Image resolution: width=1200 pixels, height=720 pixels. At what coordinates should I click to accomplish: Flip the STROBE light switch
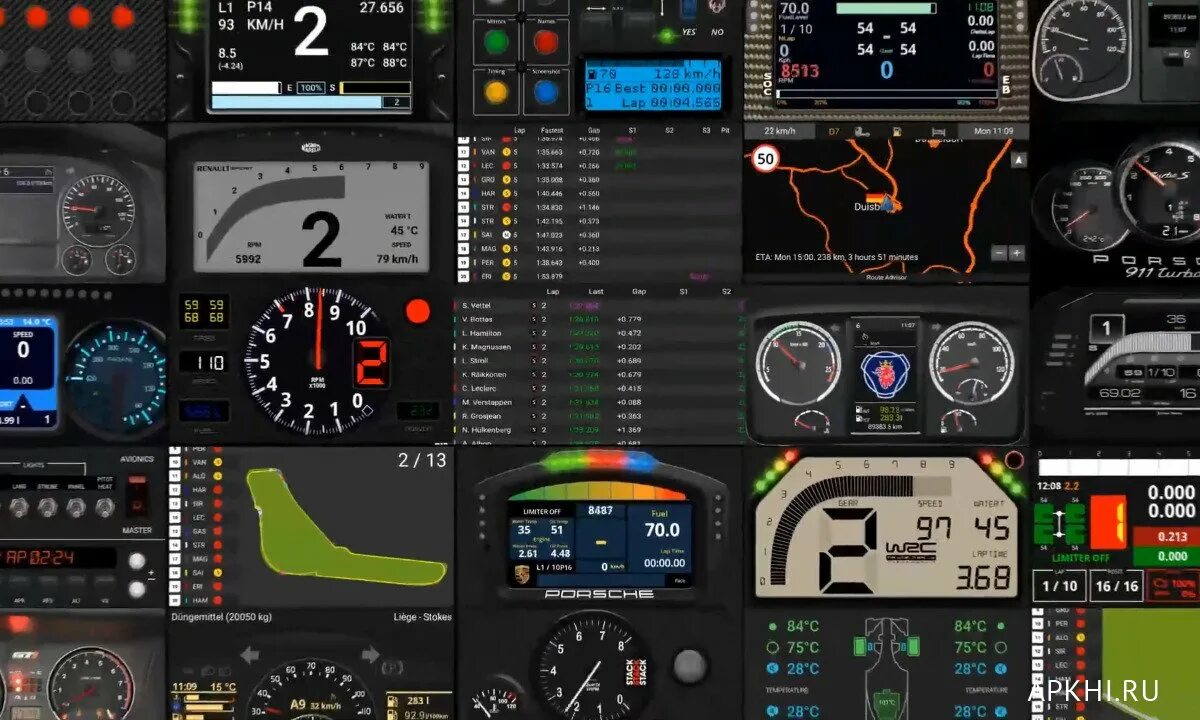47,508
